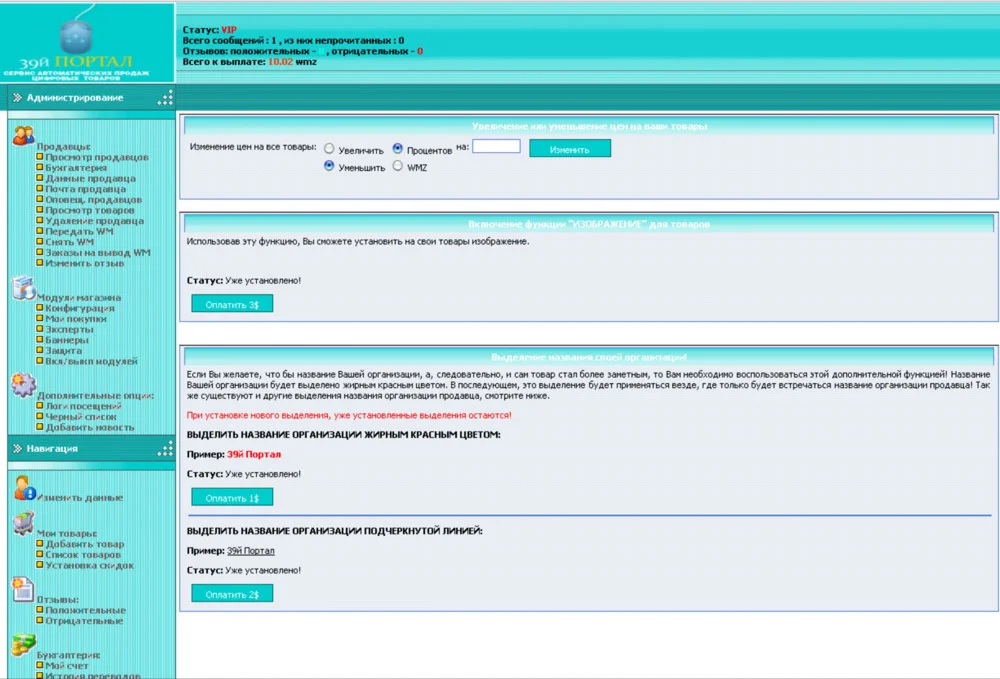Select the Уменьшить radio button
The image size is (1000, 679).
[x=329, y=166]
